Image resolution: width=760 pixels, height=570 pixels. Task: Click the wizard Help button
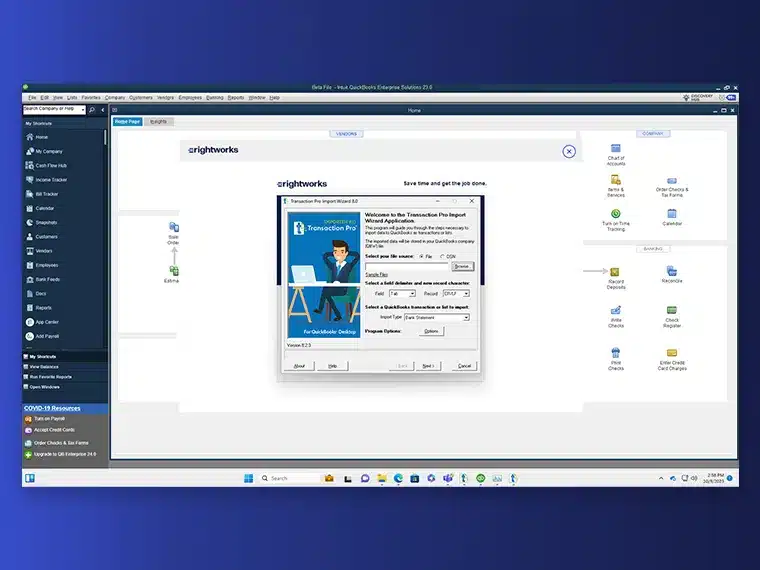pos(332,366)
